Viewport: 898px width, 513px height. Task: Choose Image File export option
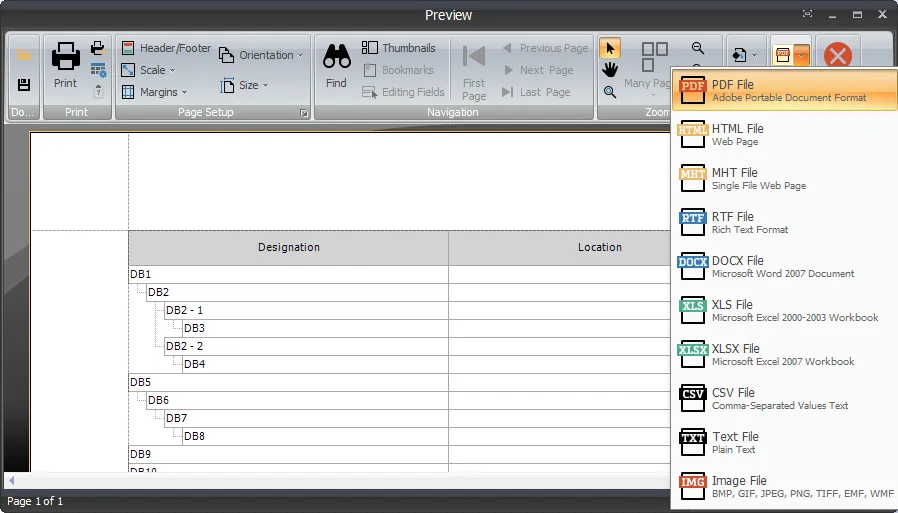coord(784,487)
